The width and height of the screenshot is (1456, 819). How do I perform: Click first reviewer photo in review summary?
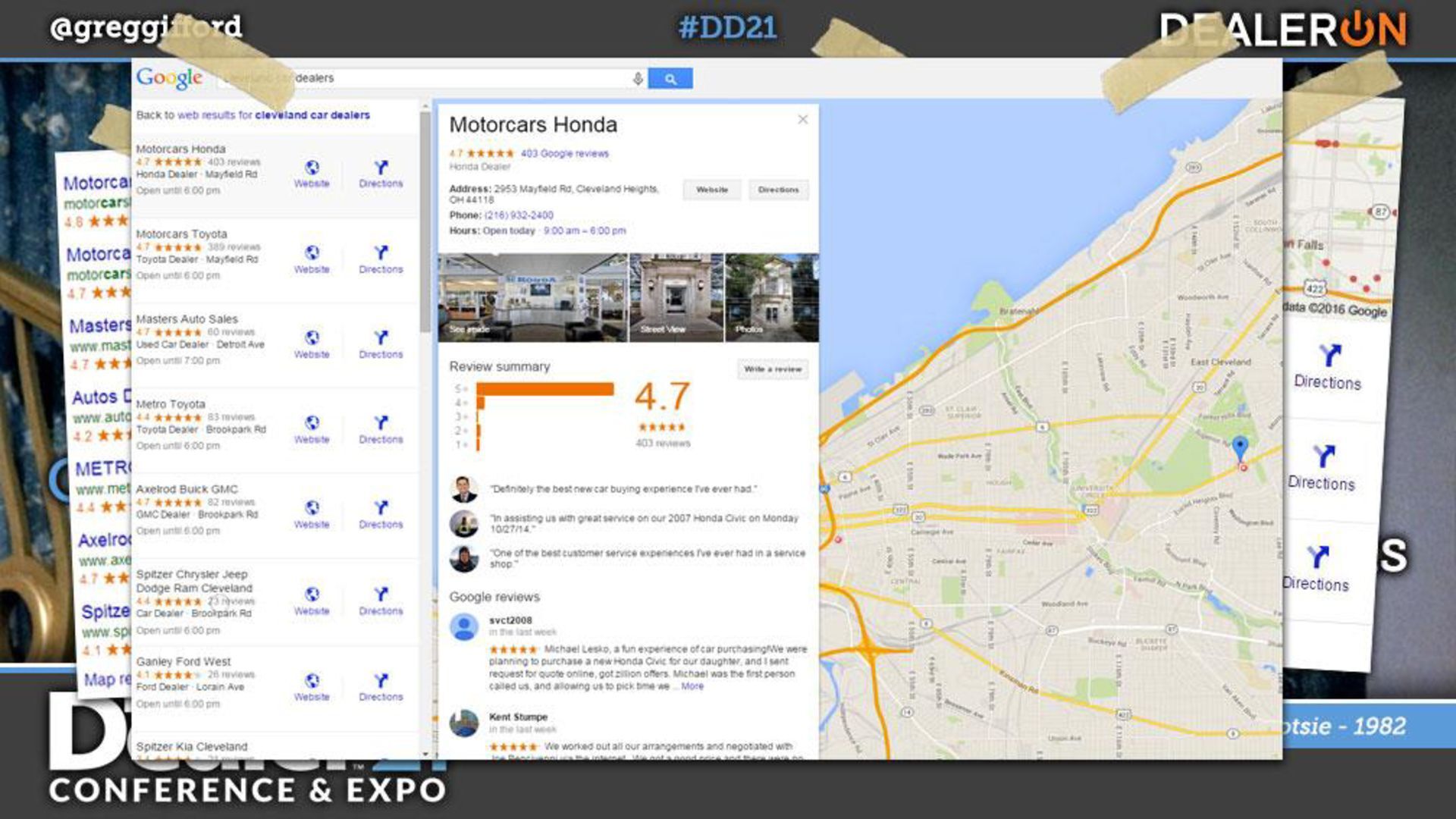click(464, 489)
